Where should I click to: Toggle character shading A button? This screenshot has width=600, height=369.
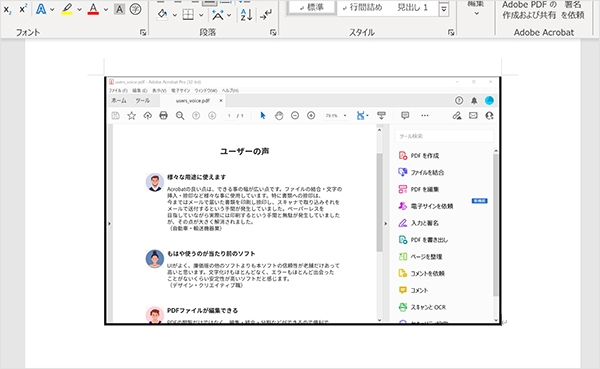tap(119, 9)
